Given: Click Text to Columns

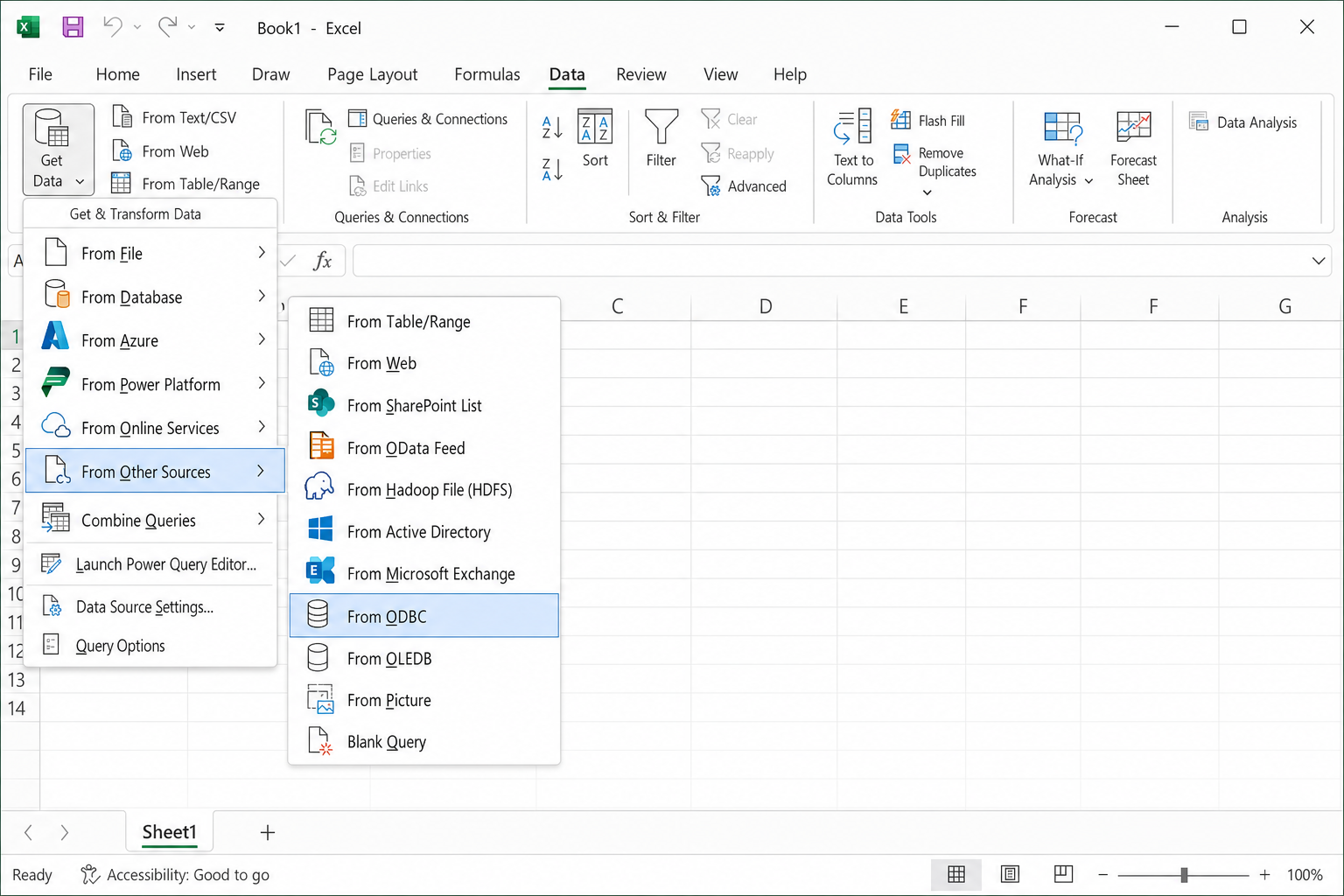Looking at the screenshot, I should coord(852,147).
